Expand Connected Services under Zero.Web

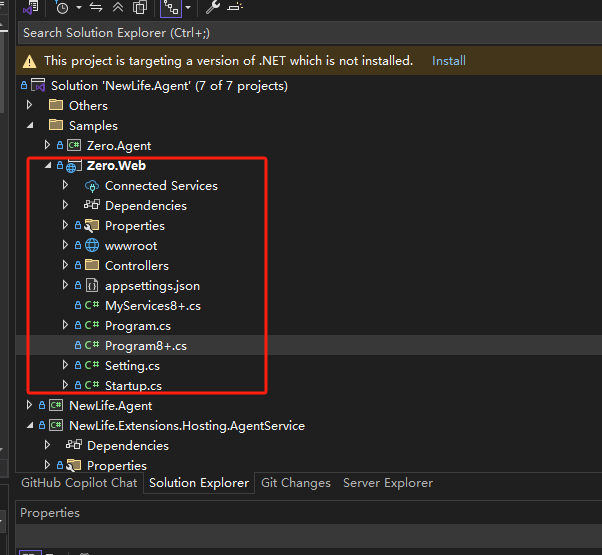(x=65, y=185)
